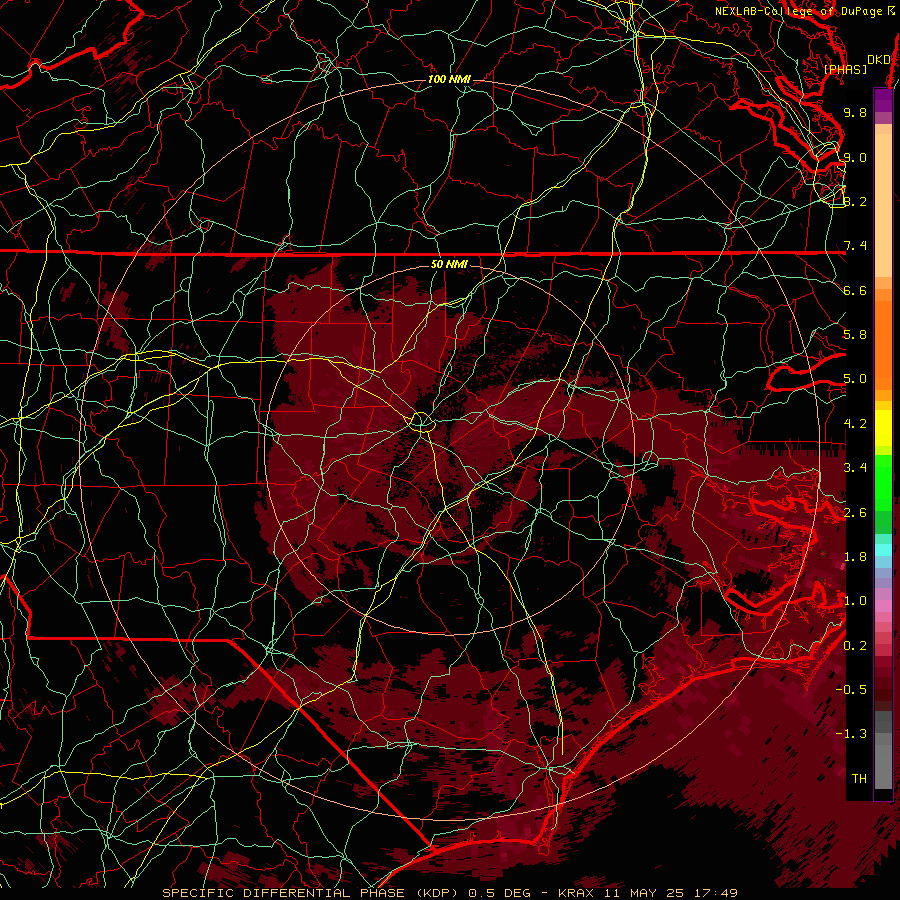Click the 50 NMI range ring label
This screenshot has width=900, height=900.
[449, 264]
